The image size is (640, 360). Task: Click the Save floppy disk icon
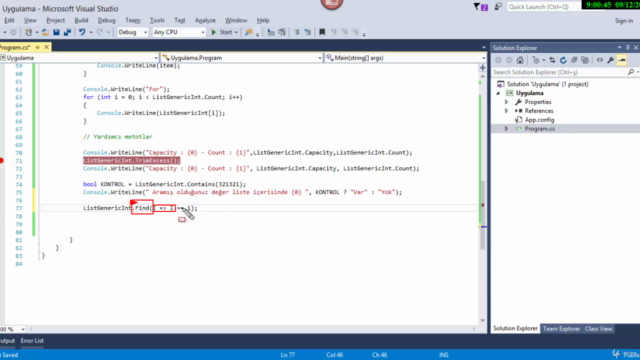pyautogui.click(x=56, y=32)
